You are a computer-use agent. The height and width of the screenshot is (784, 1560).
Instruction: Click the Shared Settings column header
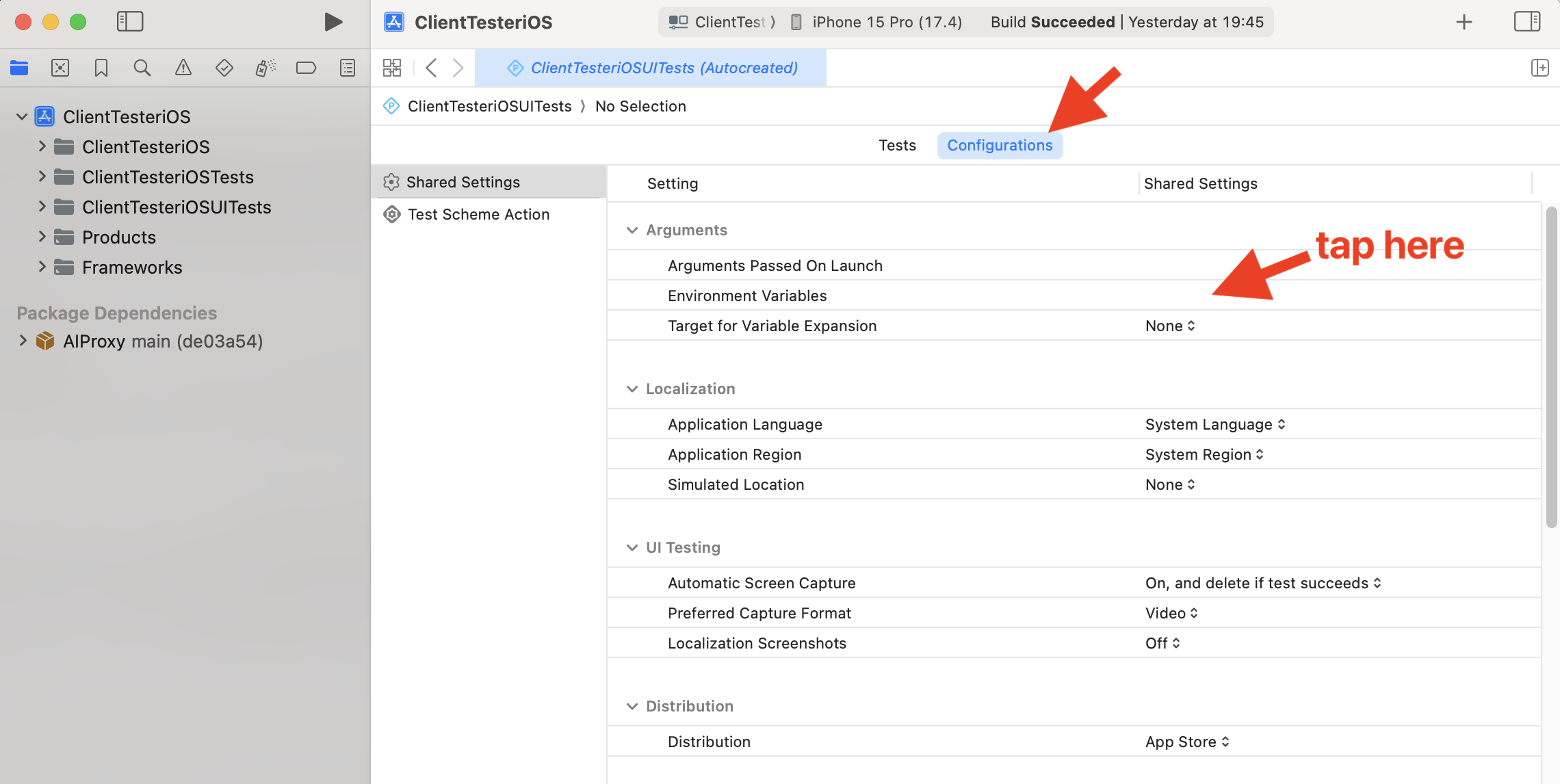1200,183
